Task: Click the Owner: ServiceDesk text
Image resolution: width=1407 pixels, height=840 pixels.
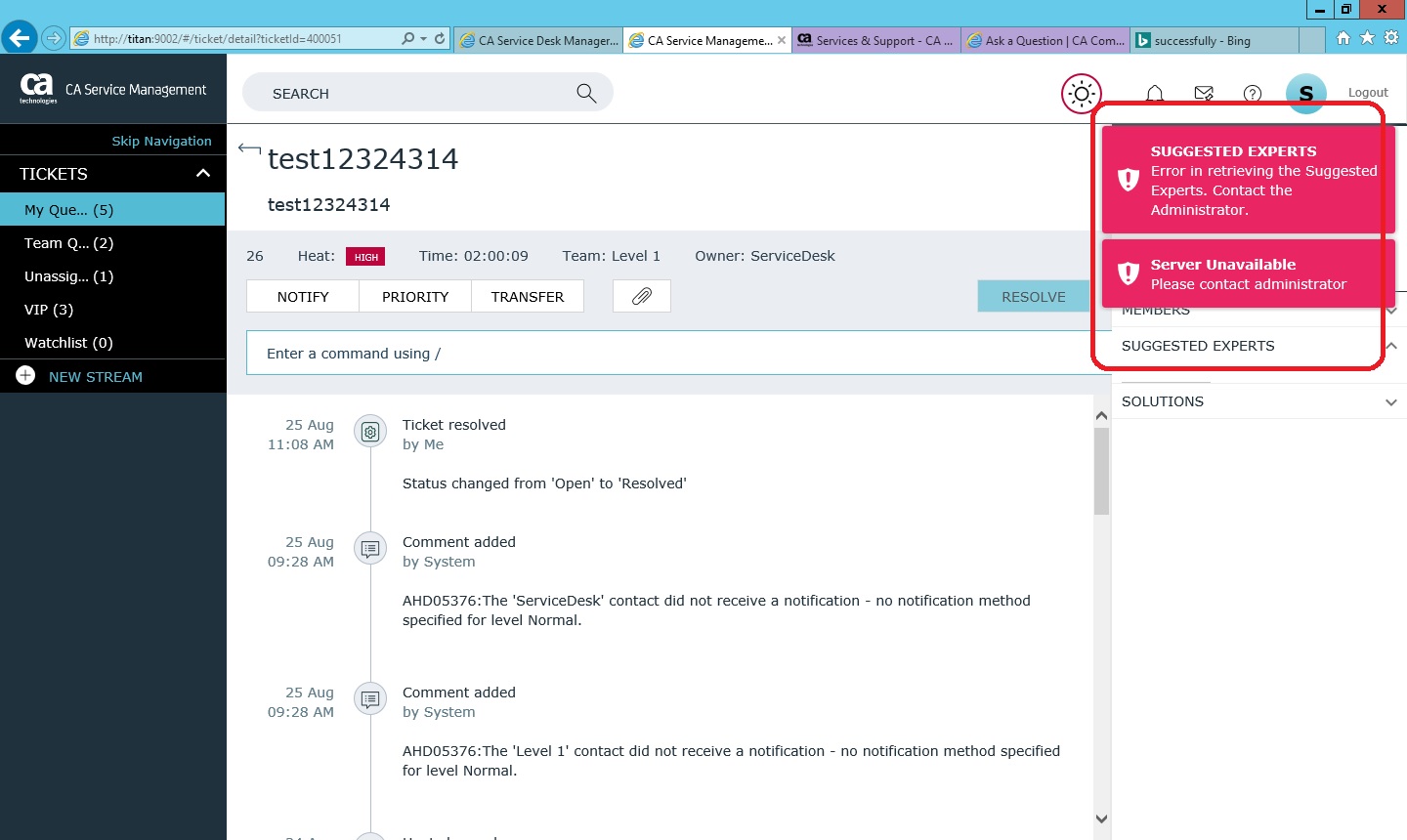Action: (x=765, y=256)
